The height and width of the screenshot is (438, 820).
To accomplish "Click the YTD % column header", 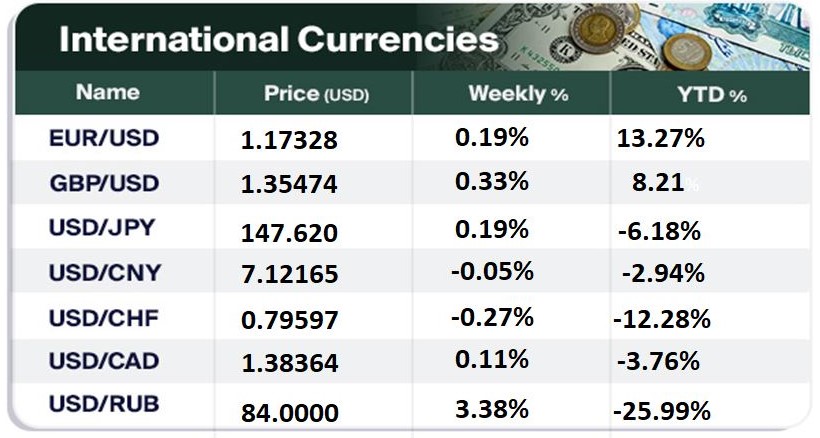I will coord(711,94).
